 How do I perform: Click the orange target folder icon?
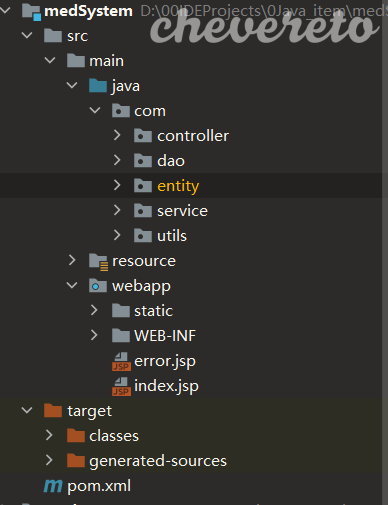pos(53,411)
